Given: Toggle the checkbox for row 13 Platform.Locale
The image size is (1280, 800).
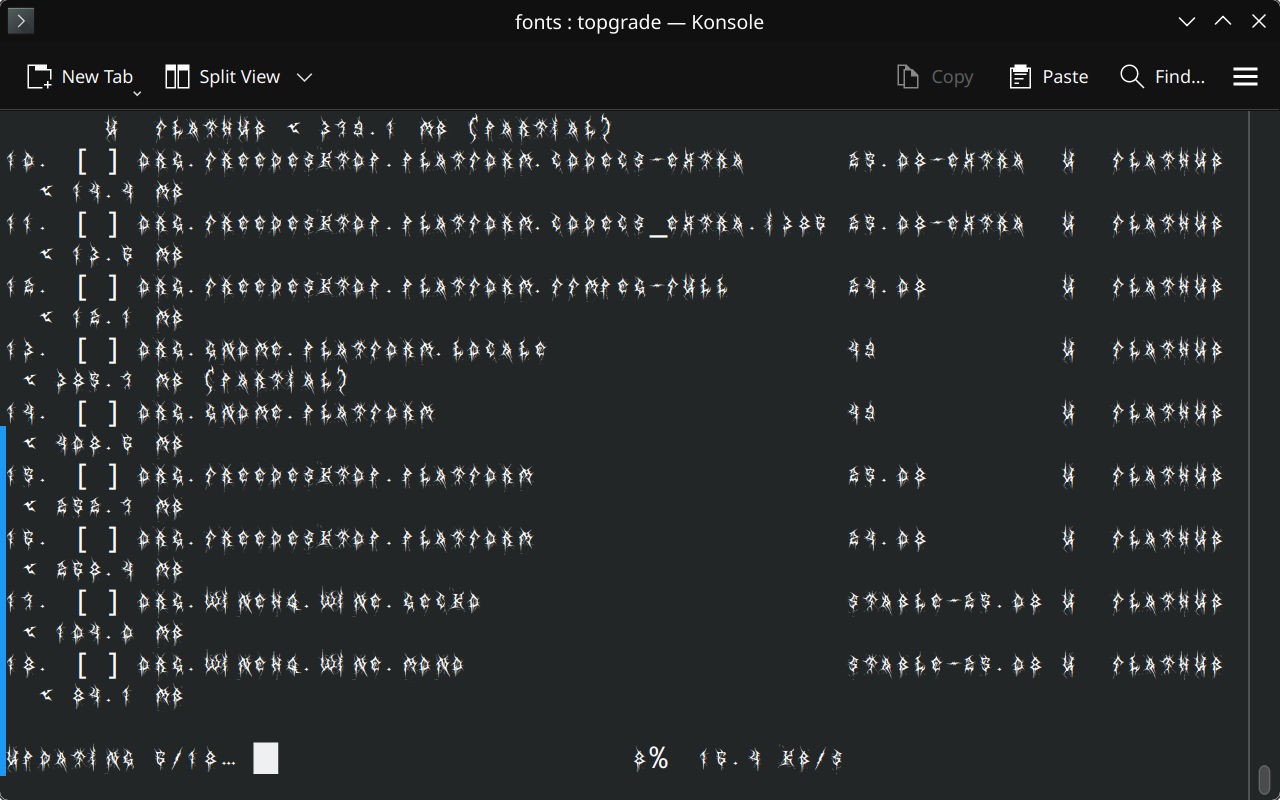Looking at the screenshot, I should (98, 350).
